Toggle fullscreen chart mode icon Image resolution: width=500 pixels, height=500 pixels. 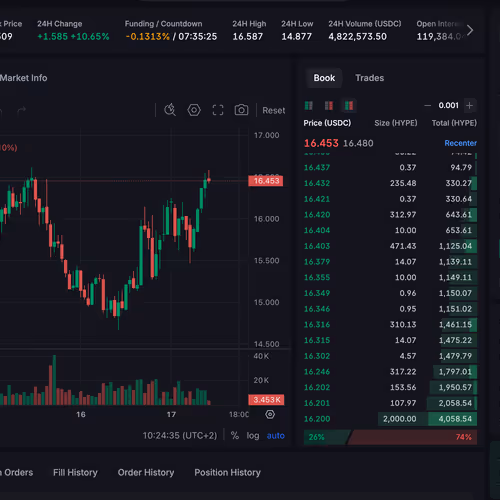pyautogui.click(x=218, y=110)
